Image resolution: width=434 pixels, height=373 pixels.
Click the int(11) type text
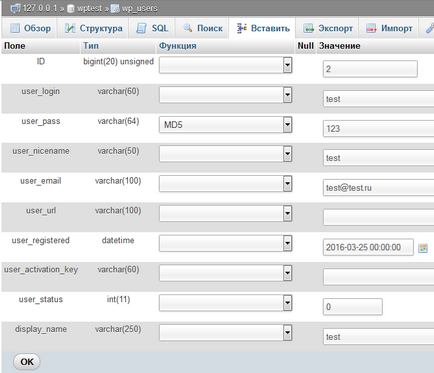(118, 299)
